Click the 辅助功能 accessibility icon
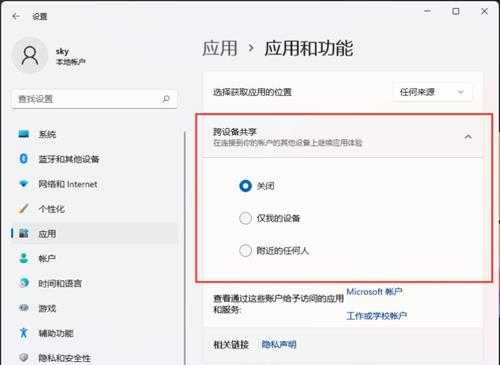Image resolution: width=500 pixels, height=365 pixels. pyautogui.click(x=23, y=333)
